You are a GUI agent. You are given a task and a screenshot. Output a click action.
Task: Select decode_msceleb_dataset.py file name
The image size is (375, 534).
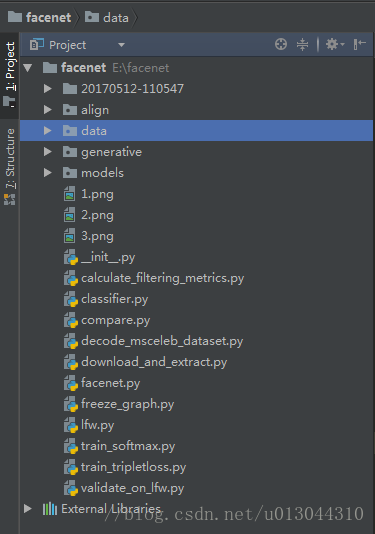[162, 342]
